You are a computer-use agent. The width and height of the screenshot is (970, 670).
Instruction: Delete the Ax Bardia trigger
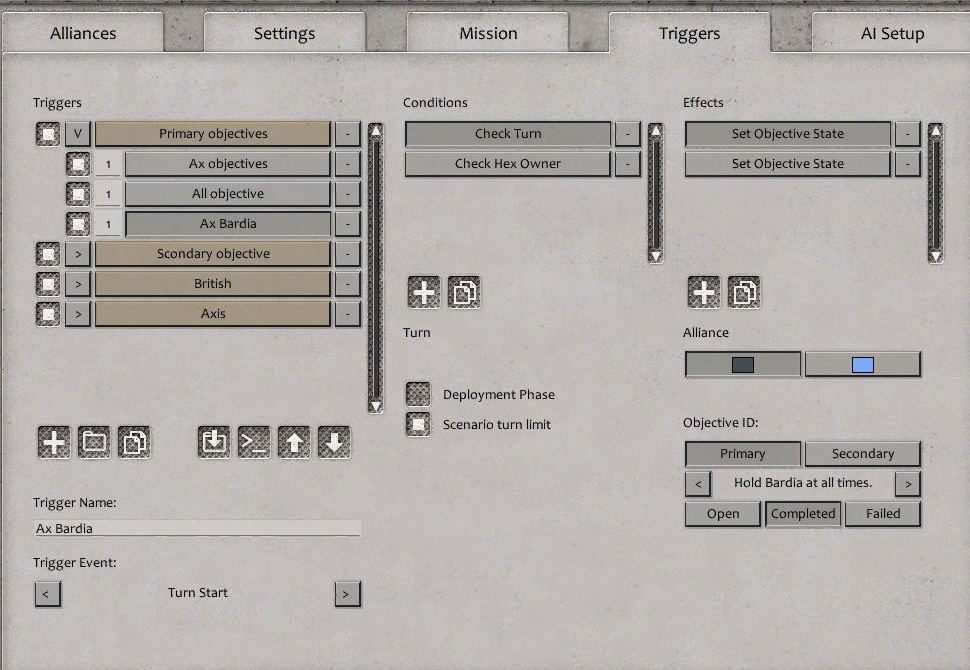348,224
